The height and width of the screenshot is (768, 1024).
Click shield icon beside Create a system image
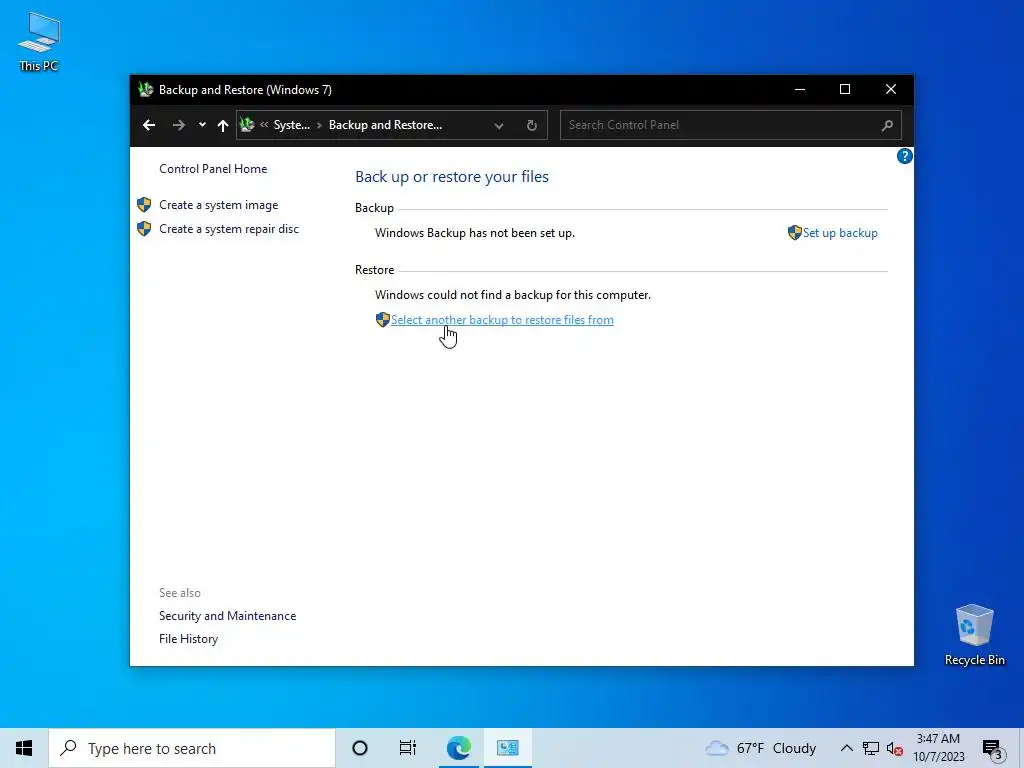[144, 205]
